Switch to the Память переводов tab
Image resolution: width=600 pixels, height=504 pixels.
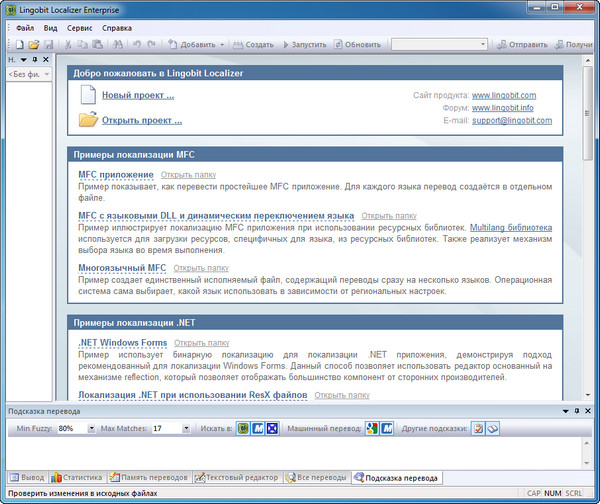pos(149,478)
